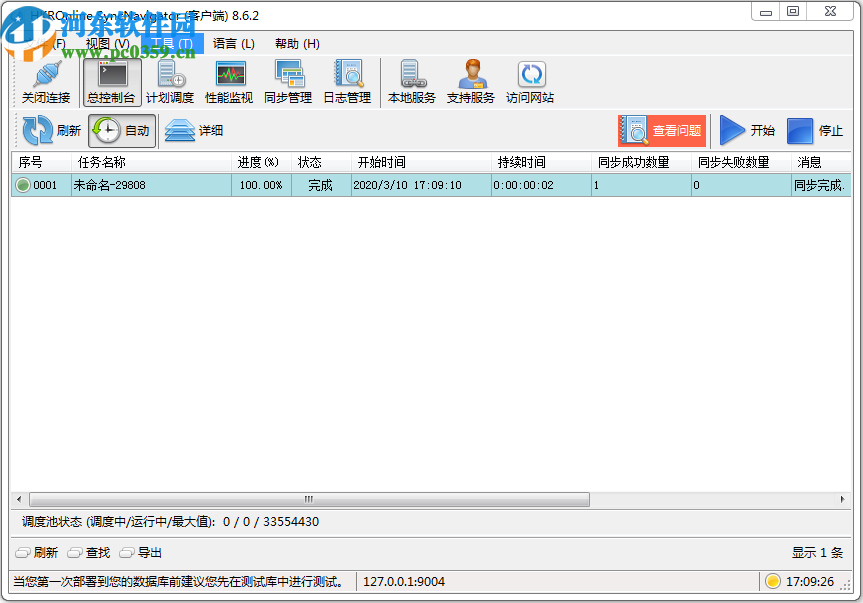Open the 语言 language menu
This screenshot has height=603, width=863.
click(232, 44)
